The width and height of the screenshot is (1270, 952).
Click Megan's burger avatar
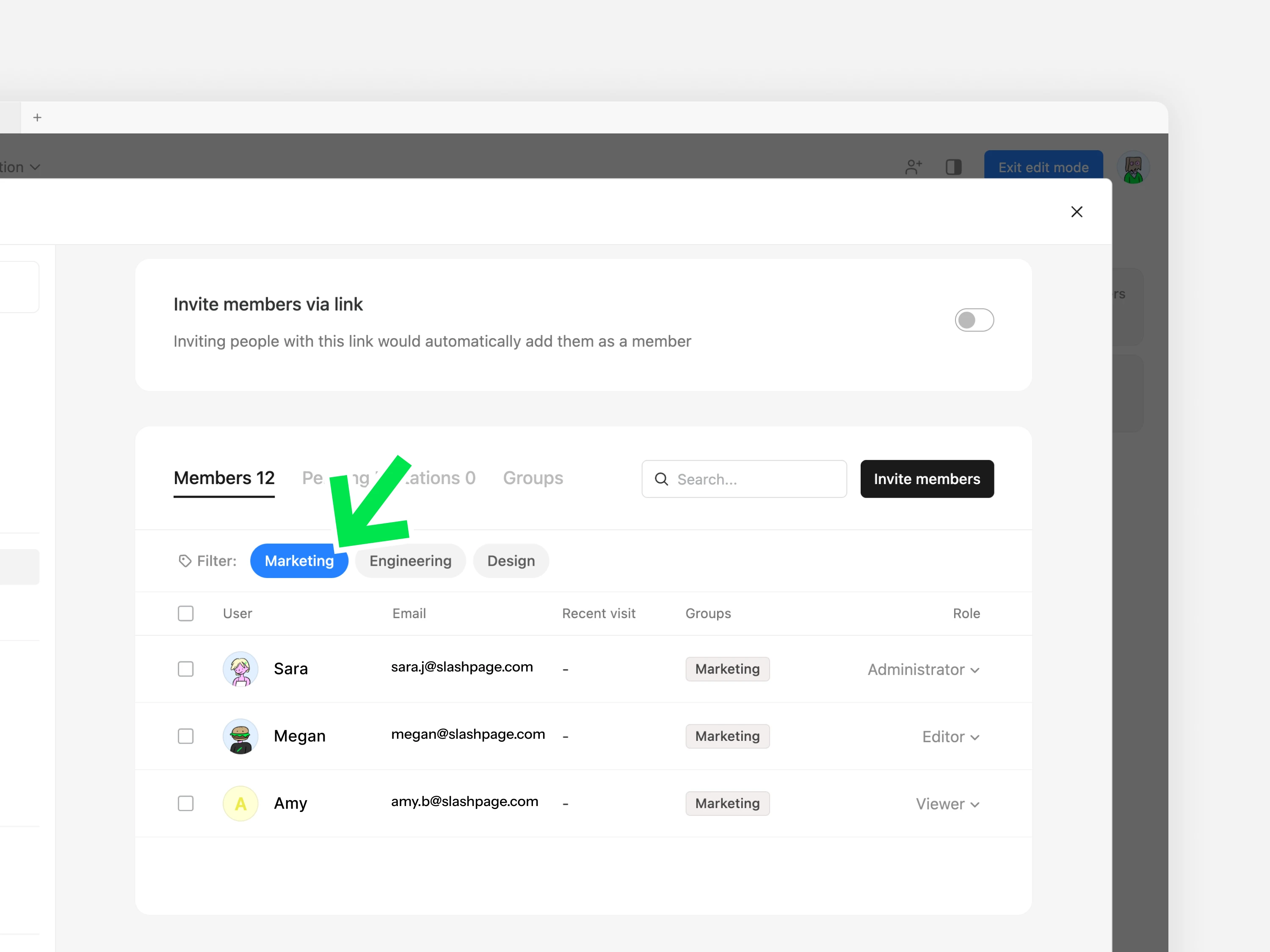coord(240,736)
